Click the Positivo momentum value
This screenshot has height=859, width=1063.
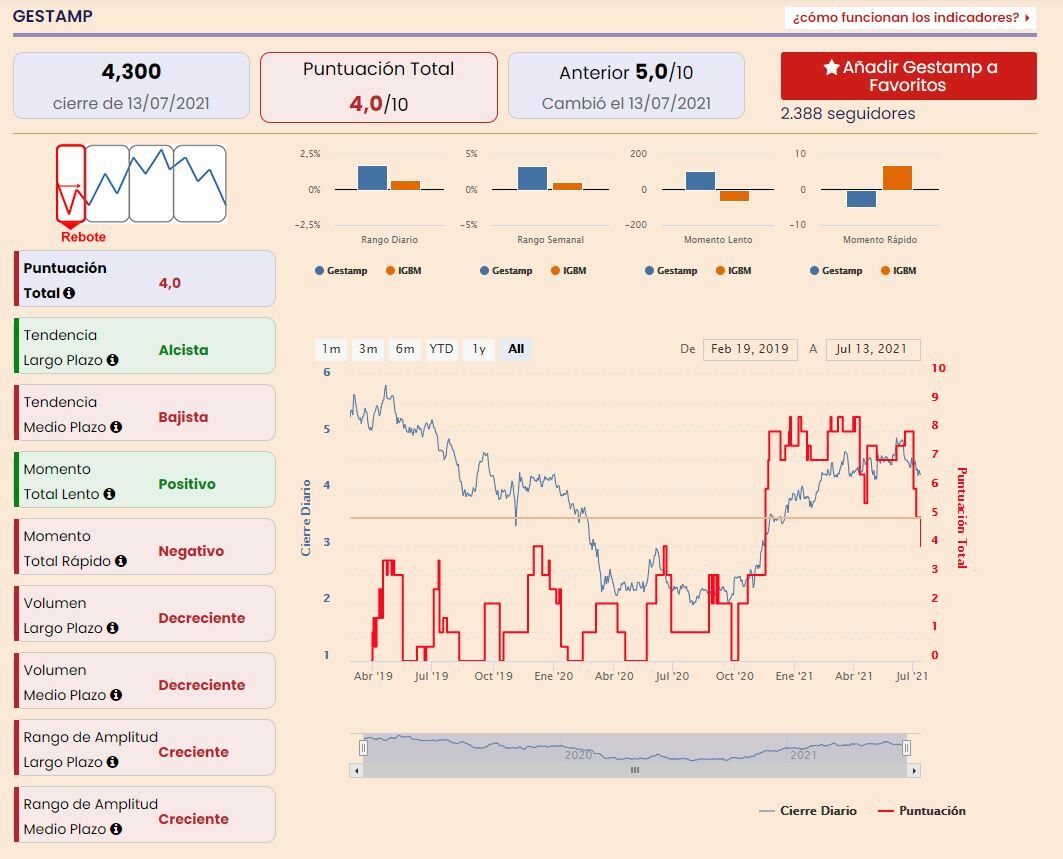[186, 484]
